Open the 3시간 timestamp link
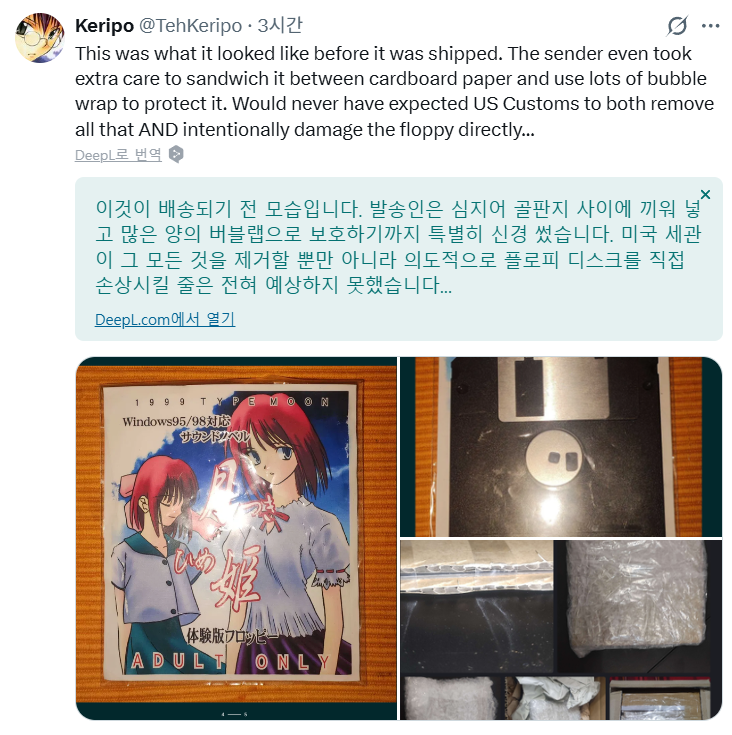 pyautogui.click(x=280, y=25)
